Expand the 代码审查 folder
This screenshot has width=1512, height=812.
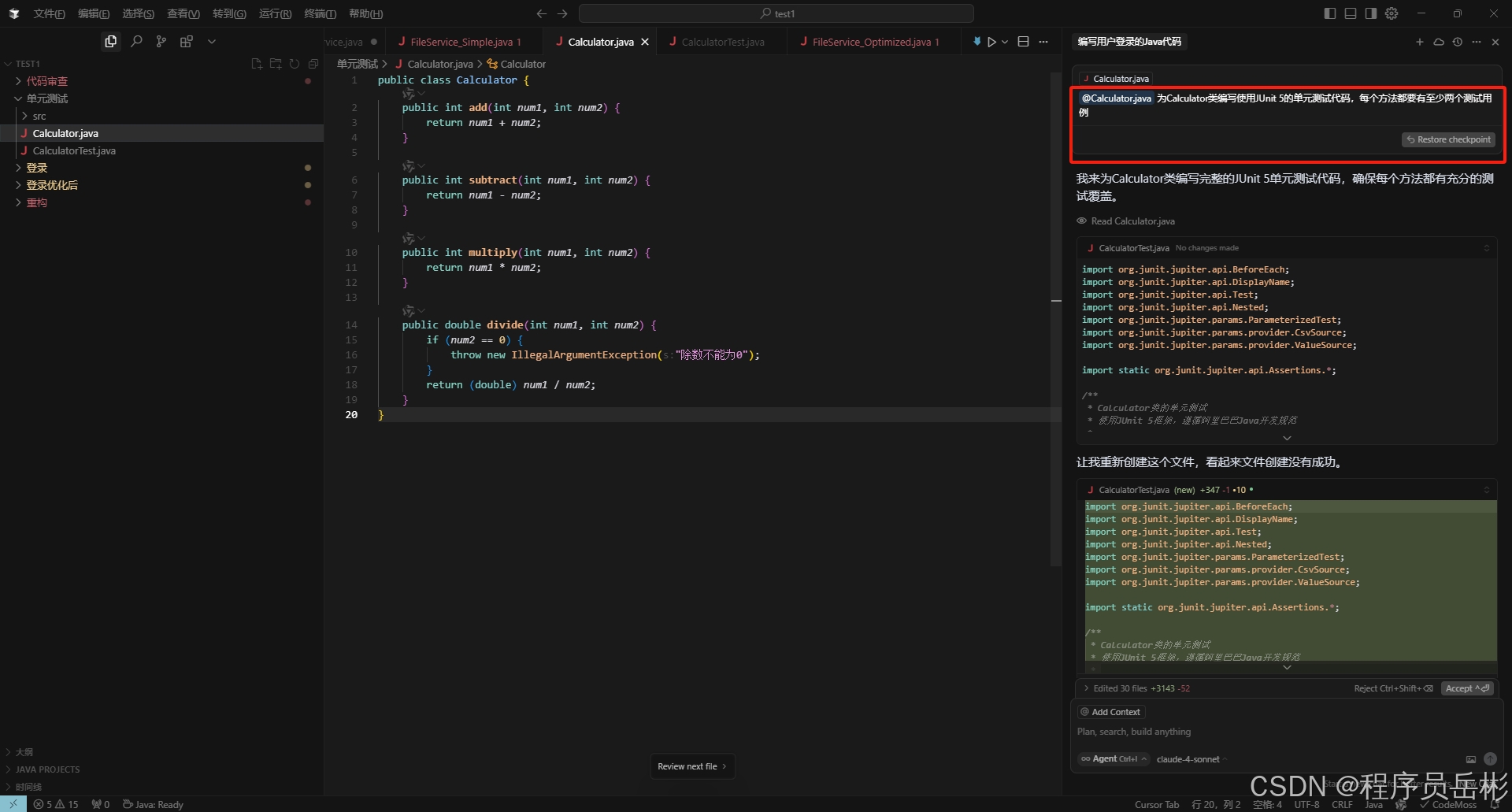46,81
